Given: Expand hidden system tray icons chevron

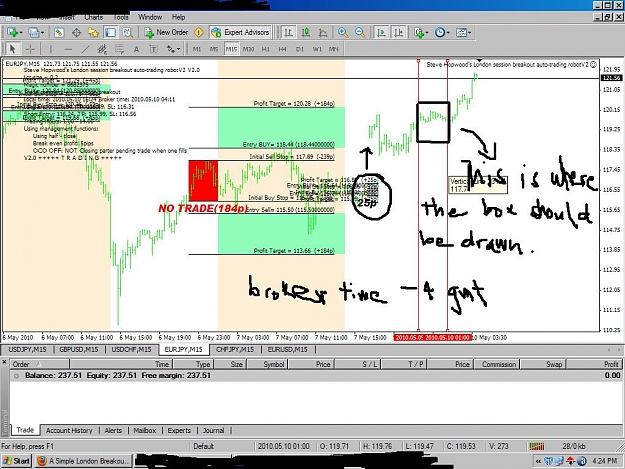Looking at the screenshot, I should [x=538, y=461].
